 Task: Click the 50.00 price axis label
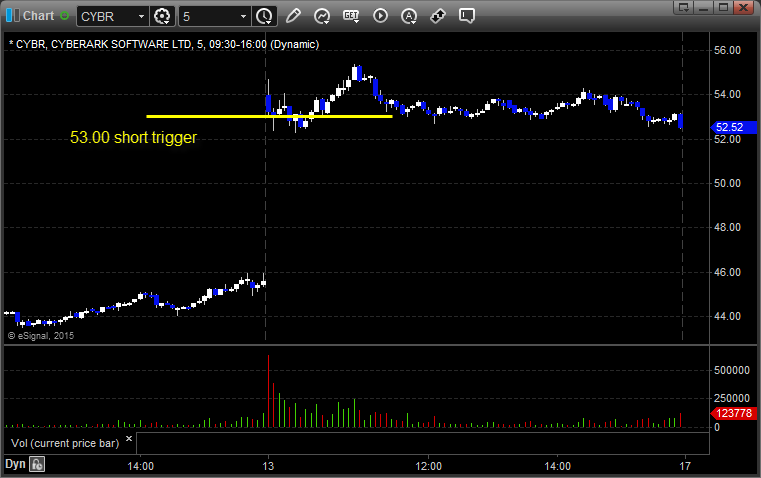pos(727,183)
